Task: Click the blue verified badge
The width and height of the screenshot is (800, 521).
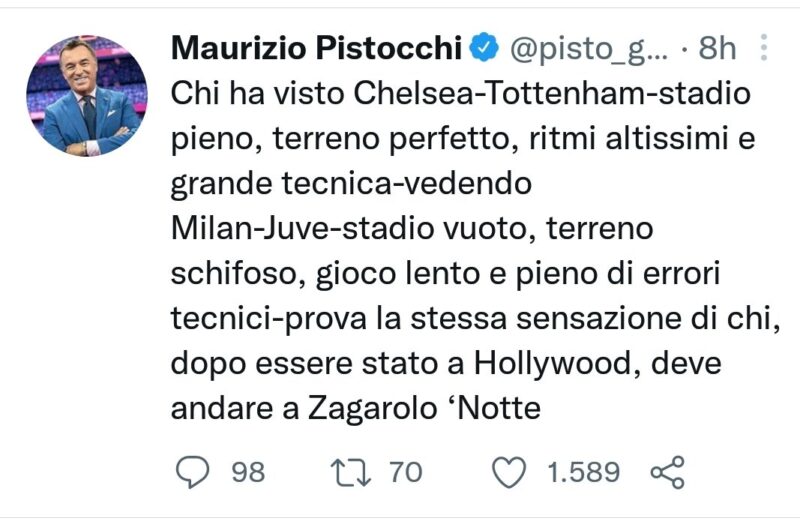Action: point(484,47)
